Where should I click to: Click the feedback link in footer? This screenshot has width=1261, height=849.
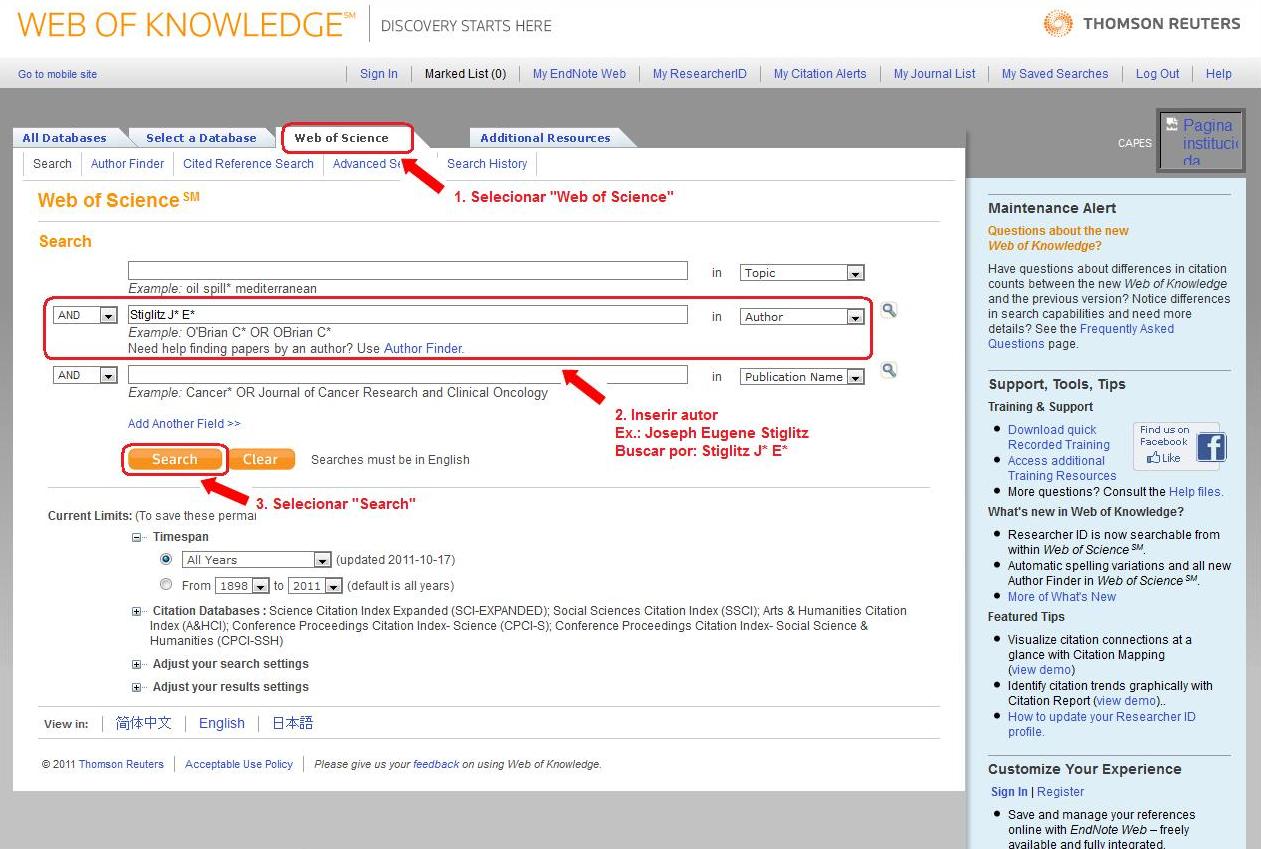[436, 764]
